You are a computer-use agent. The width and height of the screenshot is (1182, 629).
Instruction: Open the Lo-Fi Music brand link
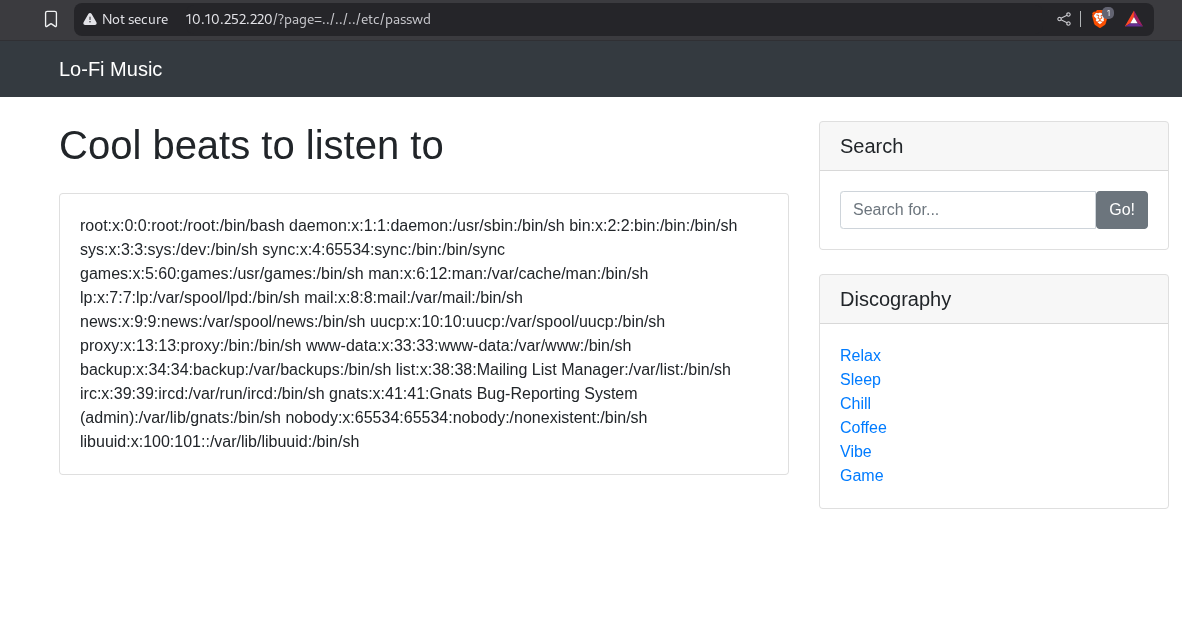pyautogui.click(x=110, y=69)
